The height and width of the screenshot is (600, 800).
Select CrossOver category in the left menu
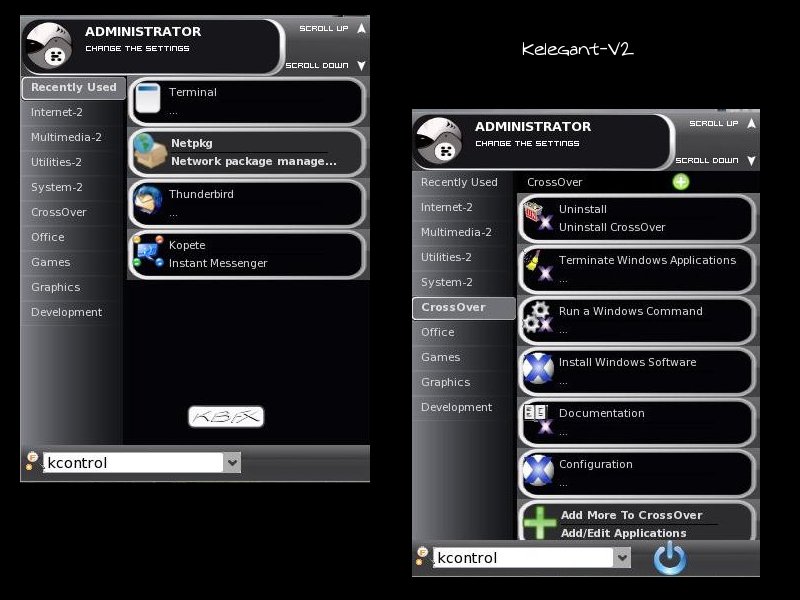coord(72,212)
